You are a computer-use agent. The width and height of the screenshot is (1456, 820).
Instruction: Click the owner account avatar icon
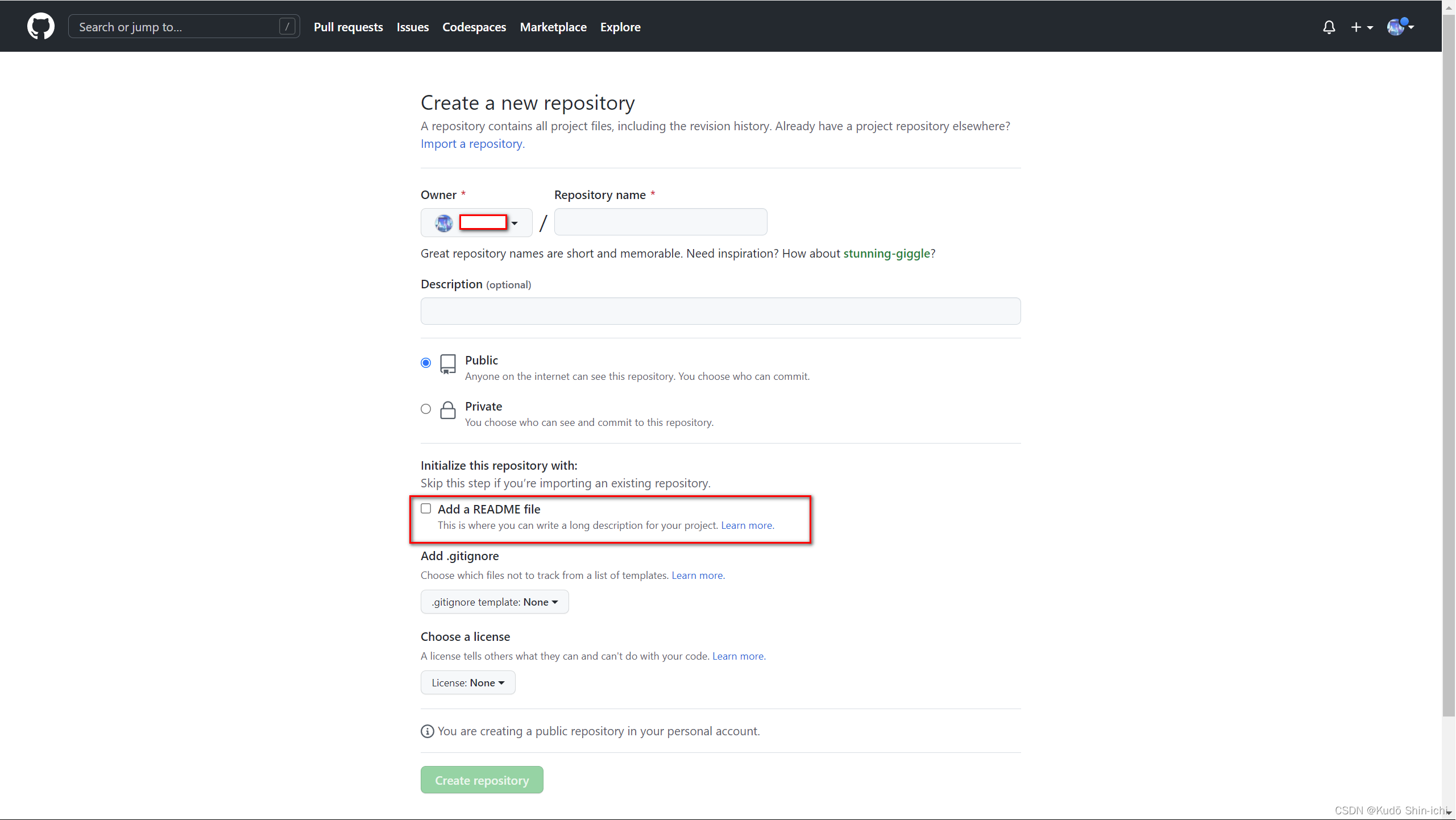coord(443,221)
